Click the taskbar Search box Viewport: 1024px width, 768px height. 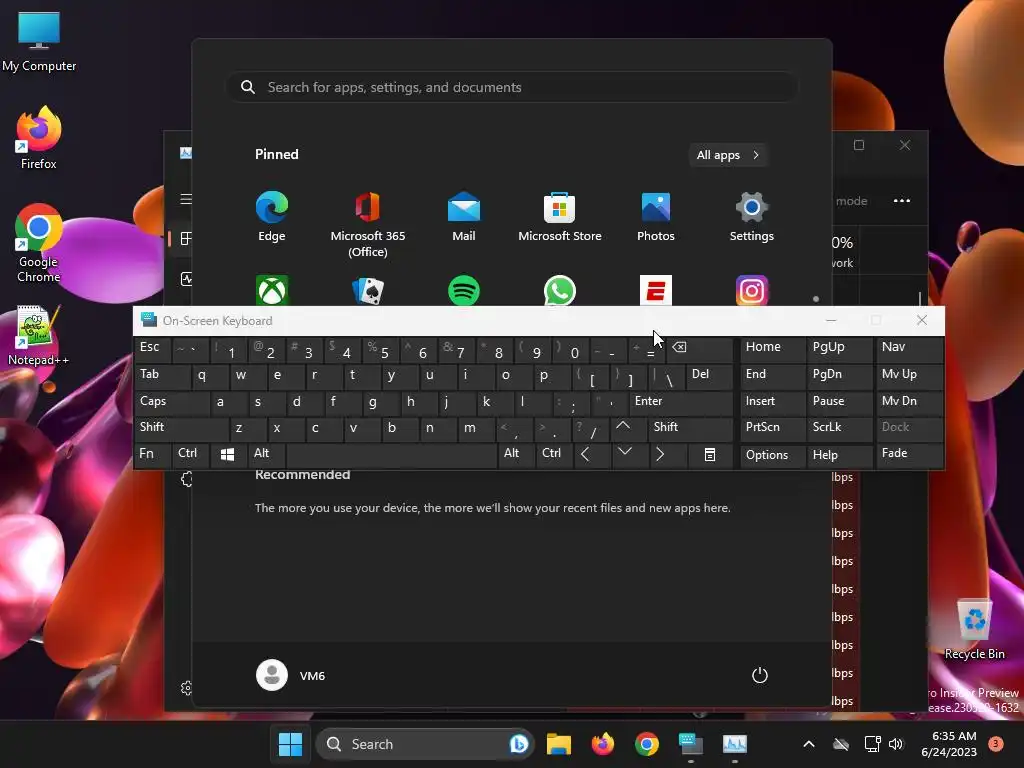point(425,744)
